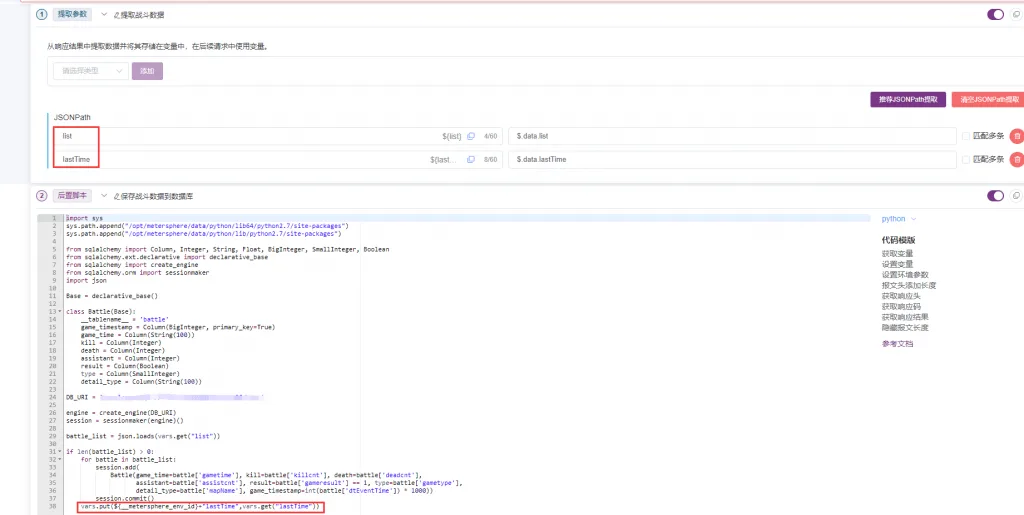The width and height of the screenshot is (1024, 515).
Task: Click the $.data.list expression field
Action: coord(732,136)
